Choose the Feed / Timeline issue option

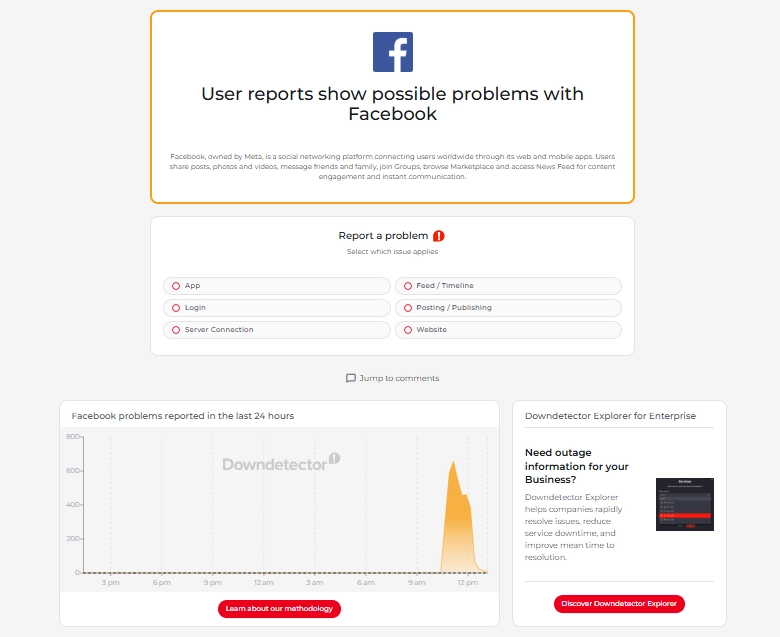(x=508, y=286)
